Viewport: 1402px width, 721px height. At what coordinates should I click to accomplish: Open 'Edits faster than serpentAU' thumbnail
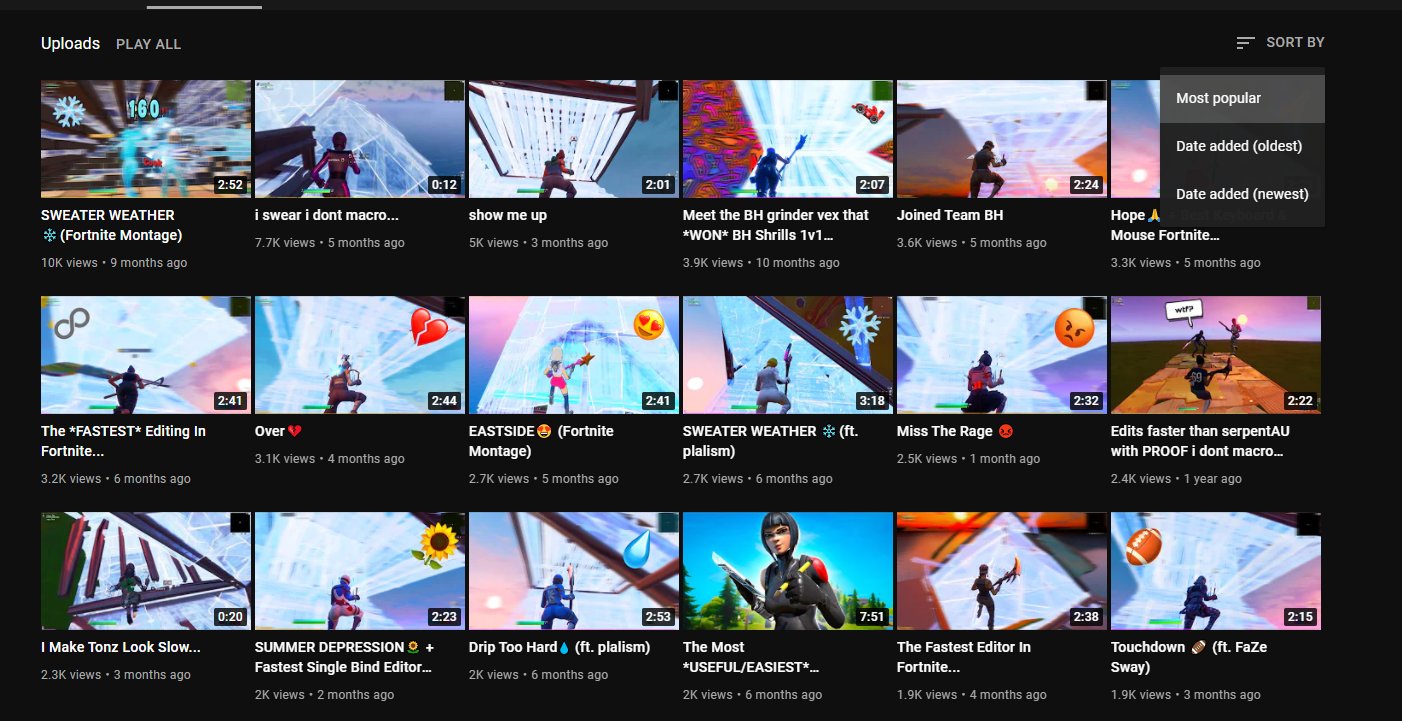pyautogui.click(x=1215, y=355)
